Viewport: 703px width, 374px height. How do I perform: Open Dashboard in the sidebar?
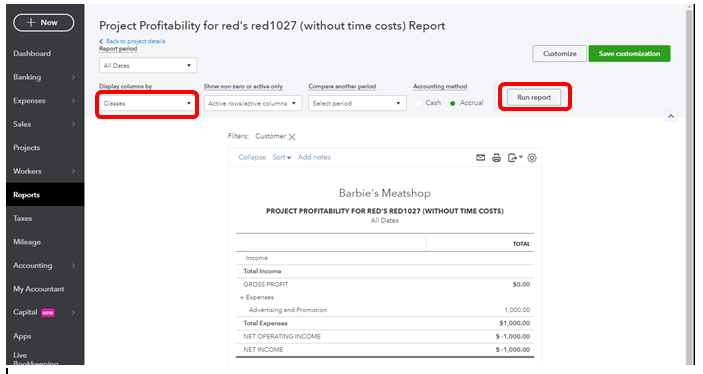pos(32,53)
